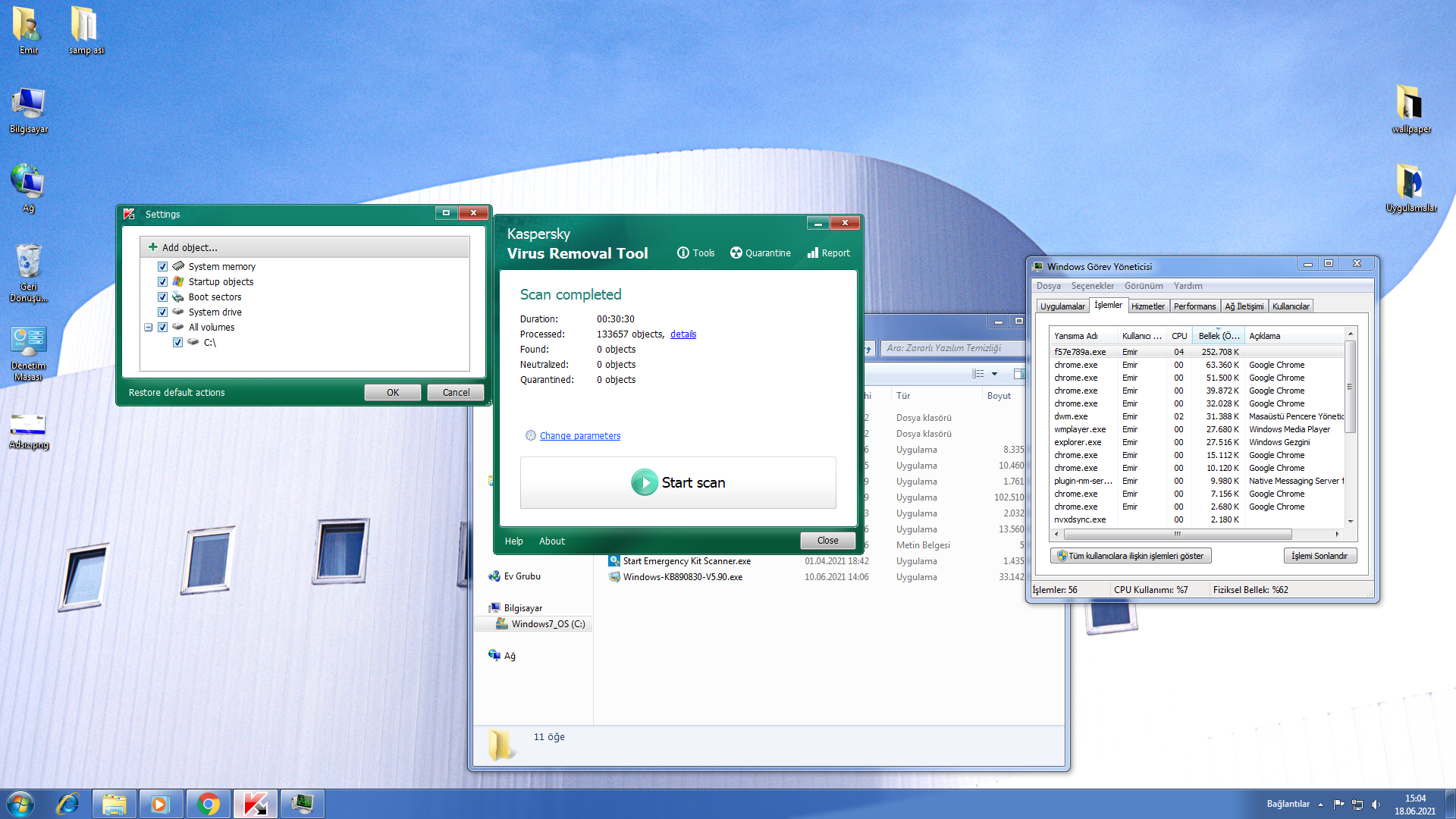Click the Kaspersky icon in the taskbar

[x=255, y=804]
